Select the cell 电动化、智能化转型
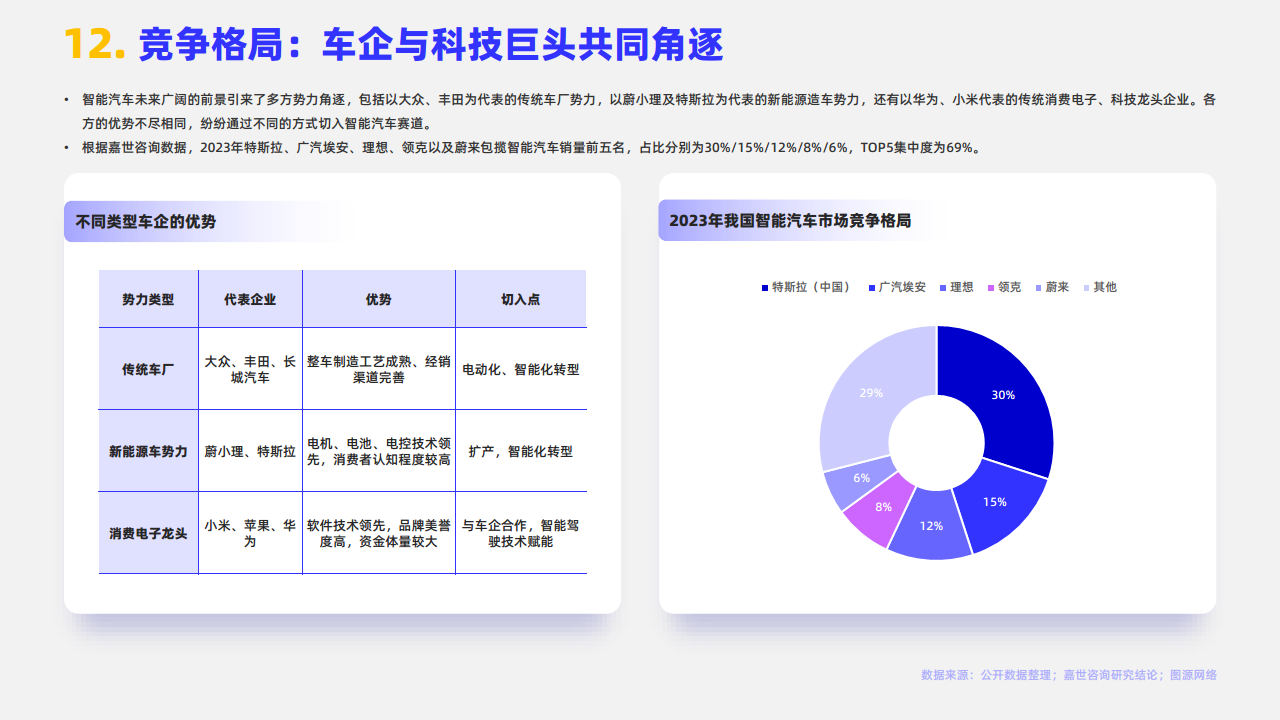This screenshot has height=720, width=1280. click(x=520, y=369)
